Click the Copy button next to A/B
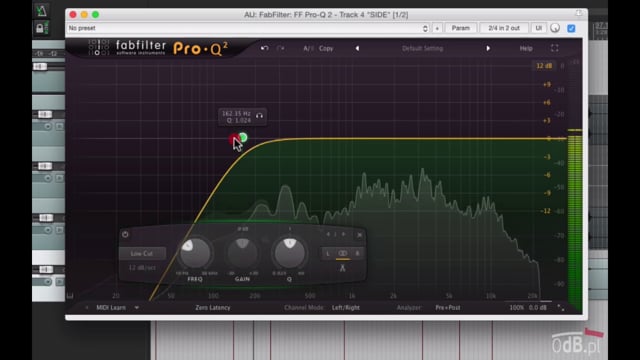This screenshot has width=640, height=360. 326,48
